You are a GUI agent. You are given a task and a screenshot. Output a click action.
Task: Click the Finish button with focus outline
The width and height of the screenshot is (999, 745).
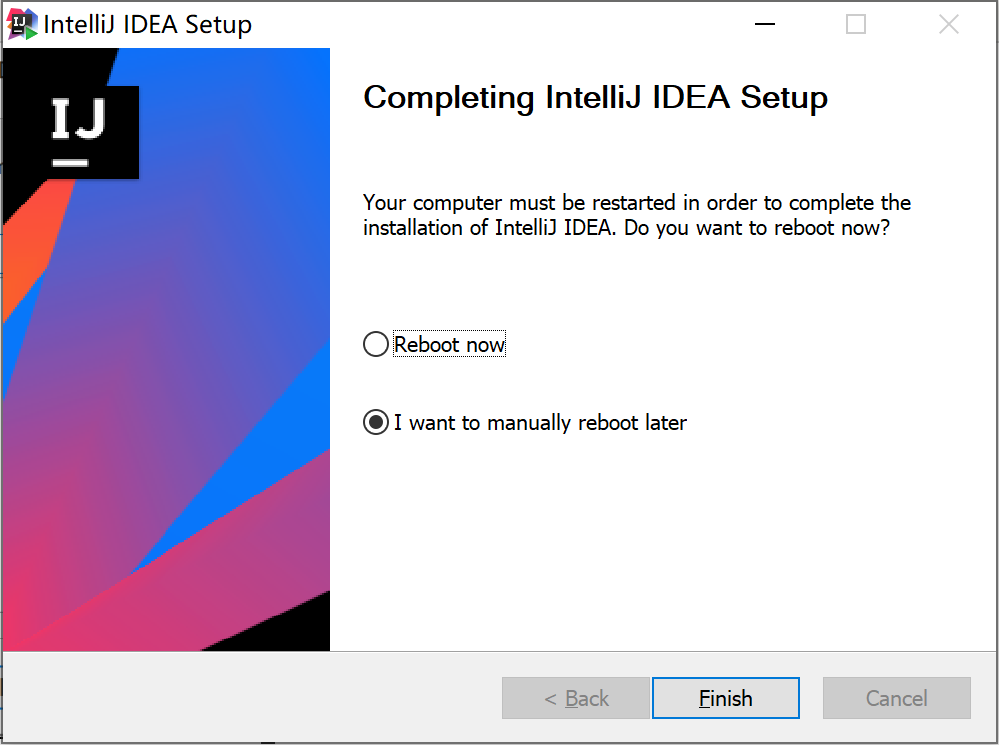click(x=725, y=697)
